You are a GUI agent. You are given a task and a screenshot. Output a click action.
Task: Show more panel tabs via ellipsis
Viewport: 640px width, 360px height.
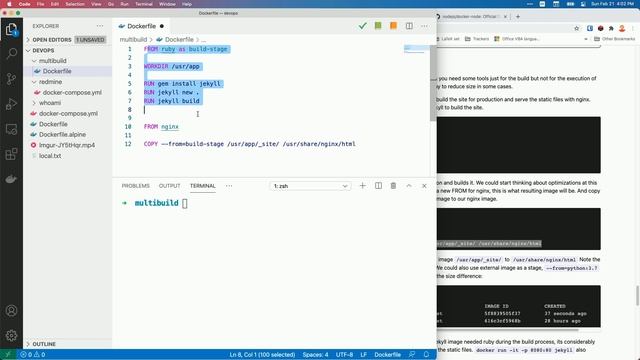(x=229, y=186)
